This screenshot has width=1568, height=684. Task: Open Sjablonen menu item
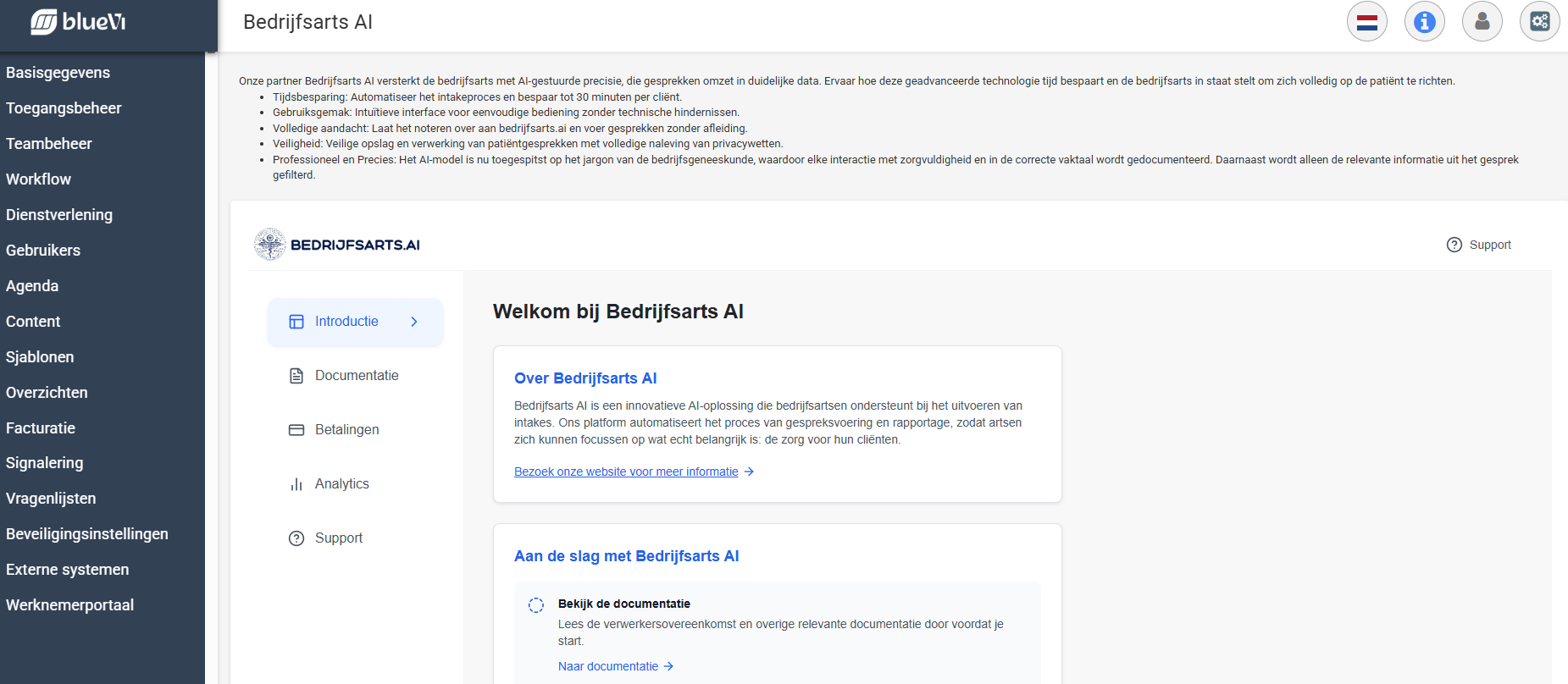point(40,357)
